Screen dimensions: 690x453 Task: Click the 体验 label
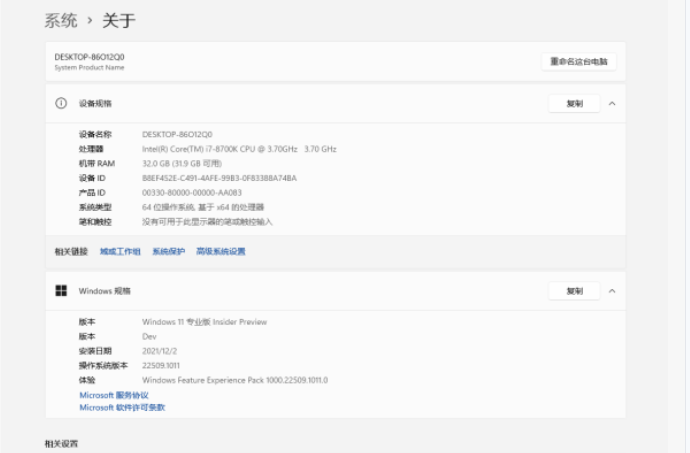pos(87,380)
